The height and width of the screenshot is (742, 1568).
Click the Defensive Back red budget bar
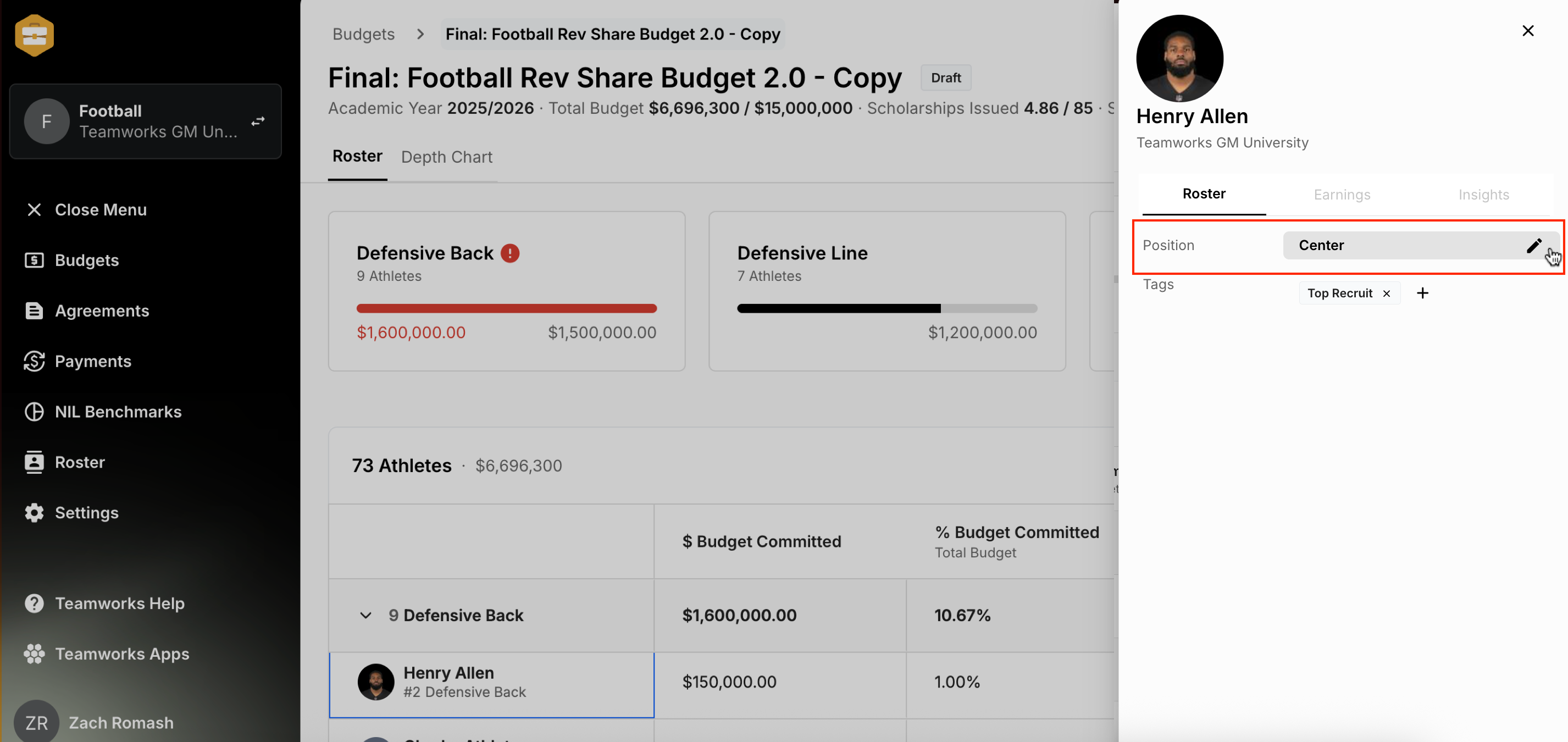(x=506, y=308)
